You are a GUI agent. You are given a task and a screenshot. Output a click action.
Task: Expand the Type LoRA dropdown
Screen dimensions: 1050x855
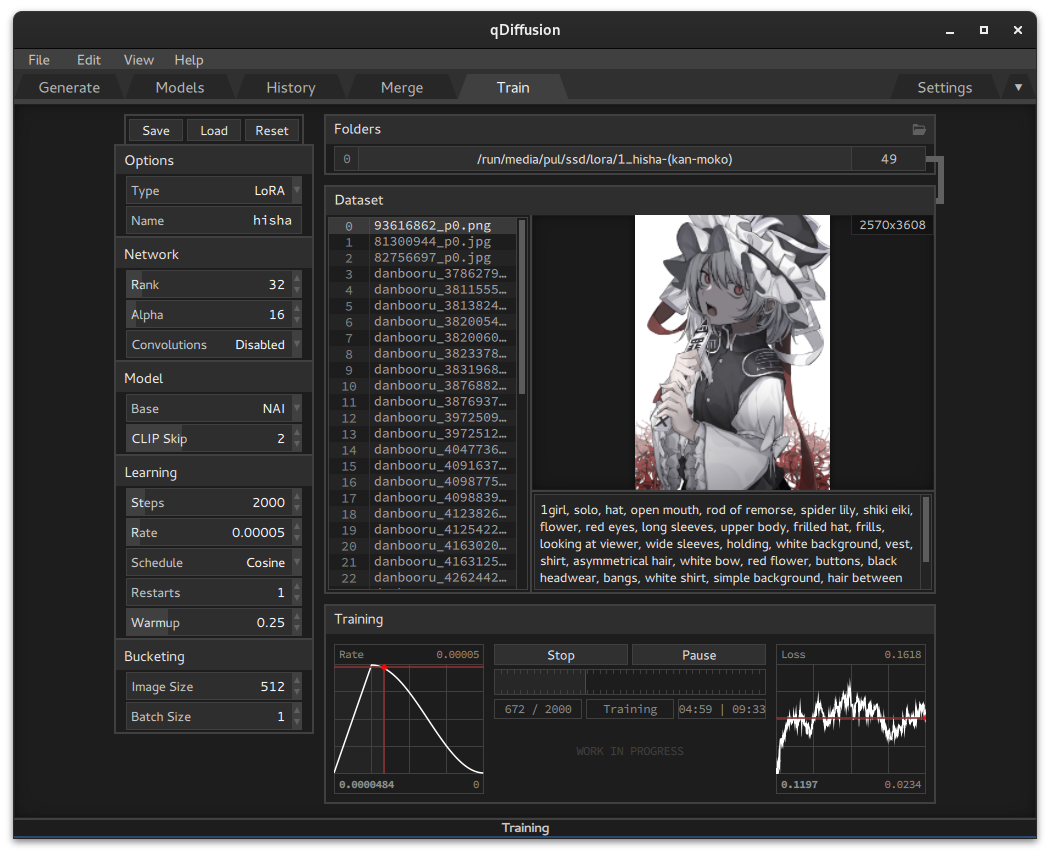214,191
